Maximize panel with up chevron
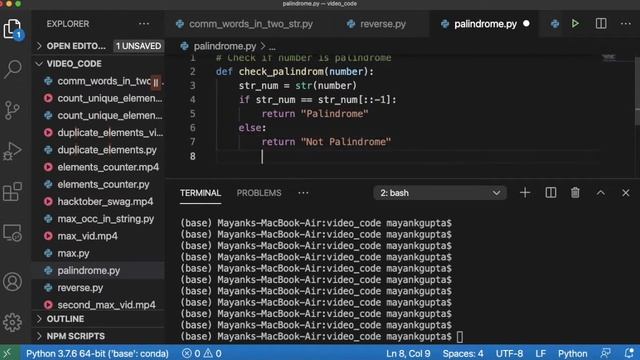This screenshot has height=360, width=640. click(600, 193)
